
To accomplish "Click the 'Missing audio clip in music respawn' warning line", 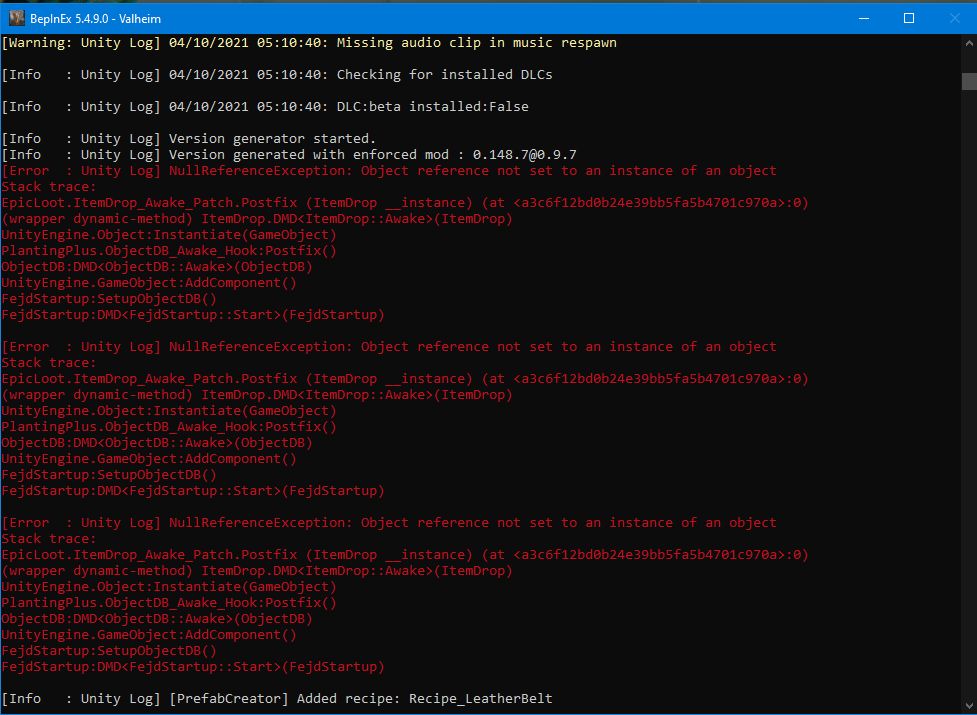I will [310, 43].
